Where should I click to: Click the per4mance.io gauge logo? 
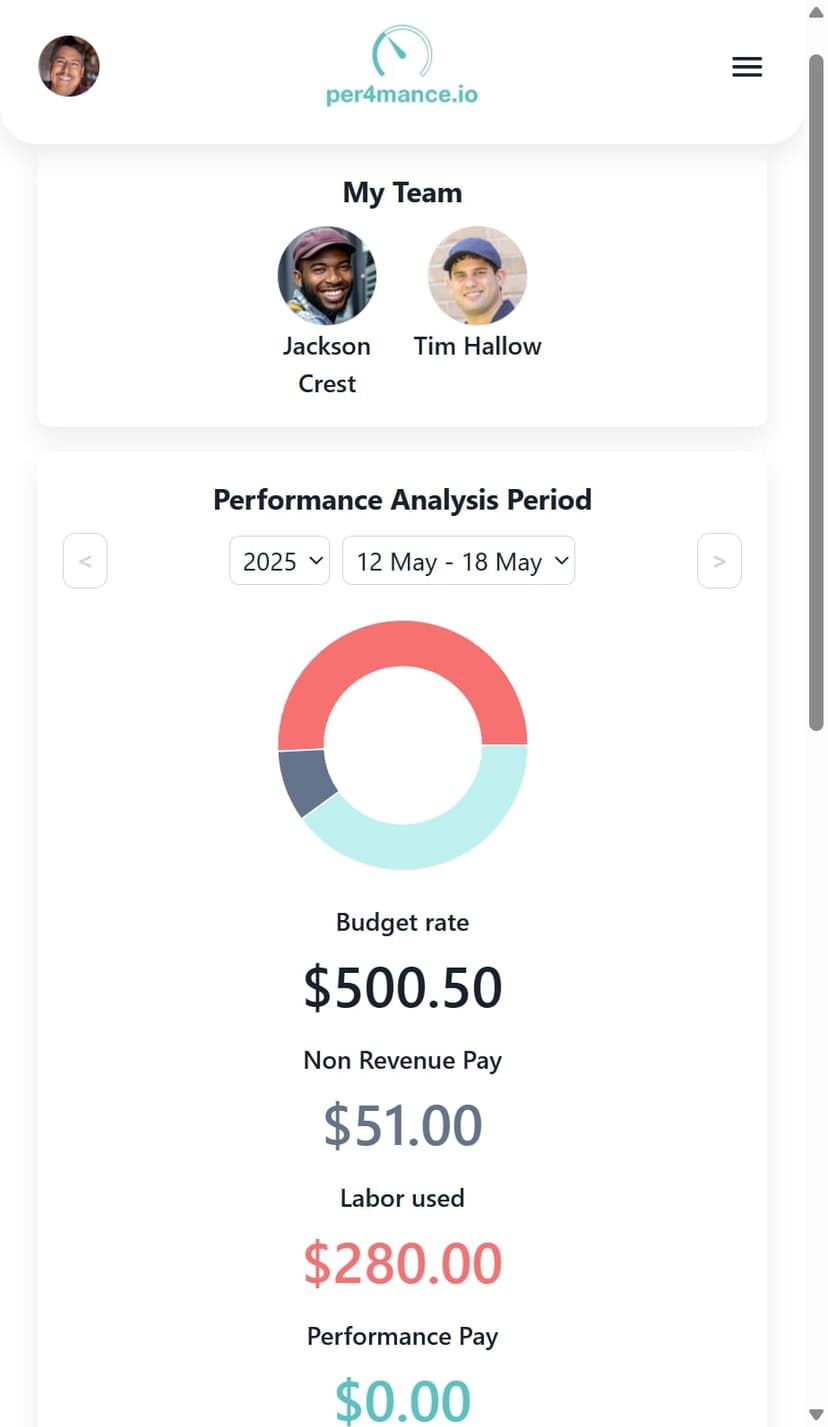(402, 66)
